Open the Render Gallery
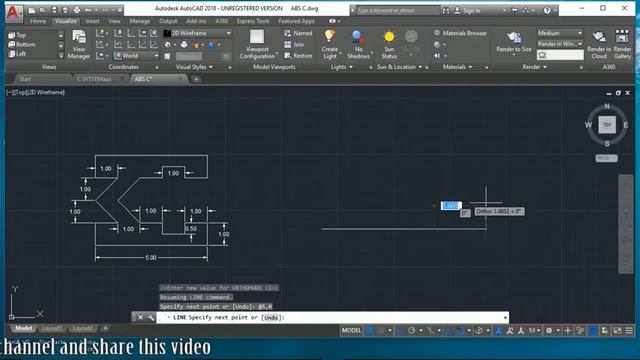This screenshot has width=640, height=360. click(622, 44)
